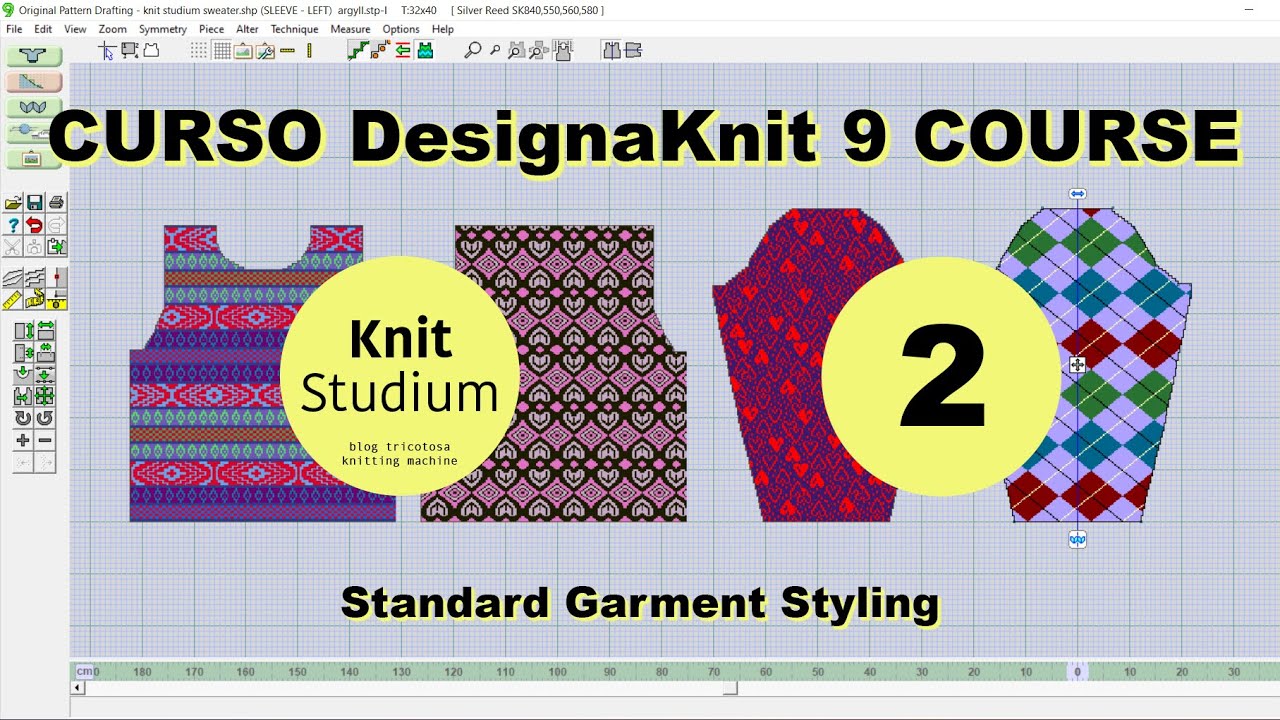This screenshot has width=1280, height=720.
Task: Open the Alter menu
Action: pyautogui.click(x=248, y=29)
